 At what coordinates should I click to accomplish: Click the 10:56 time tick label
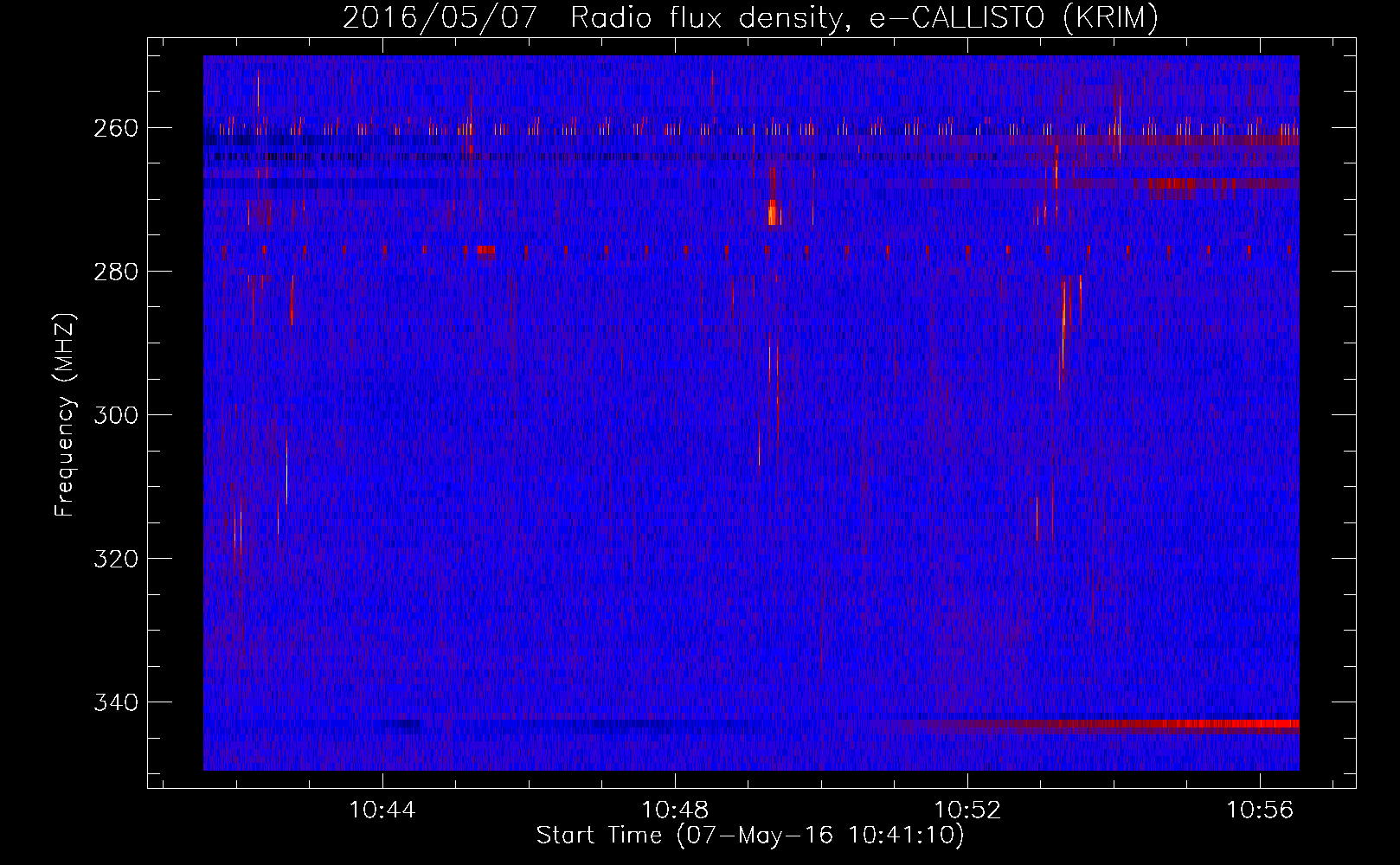click(x=1260, y=811)
